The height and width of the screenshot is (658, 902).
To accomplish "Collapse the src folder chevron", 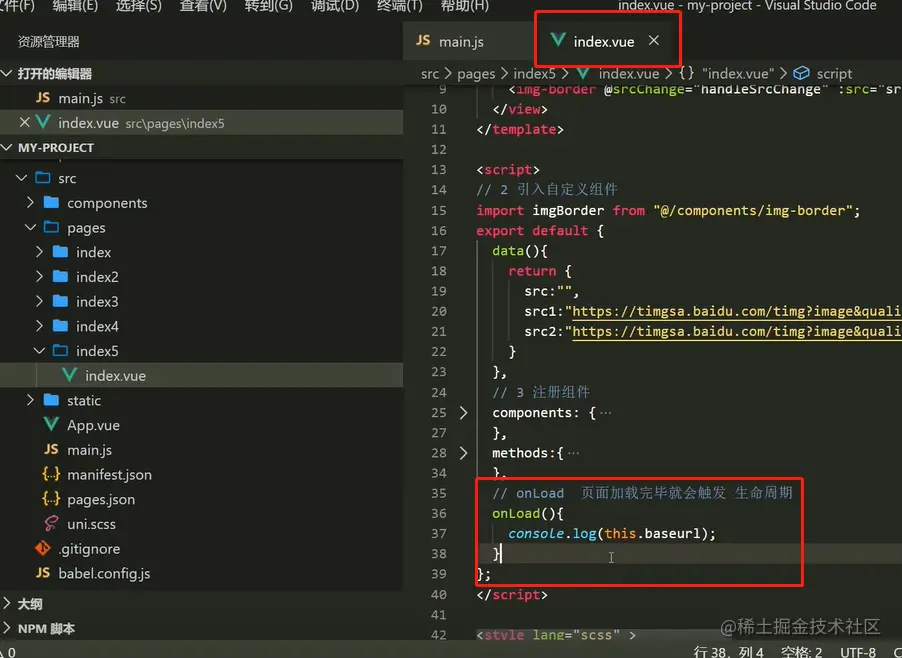I will pyautogui.click(x=21, y=178).
